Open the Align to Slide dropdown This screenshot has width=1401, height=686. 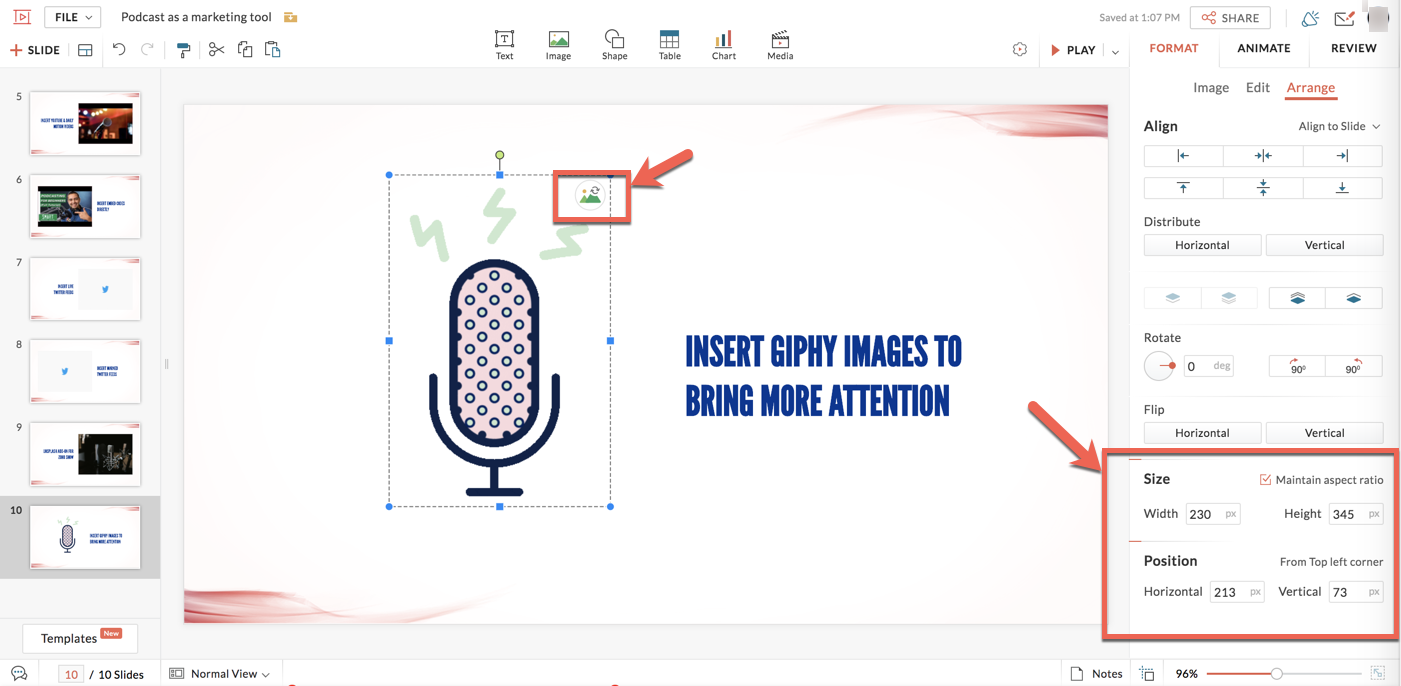1339,127
